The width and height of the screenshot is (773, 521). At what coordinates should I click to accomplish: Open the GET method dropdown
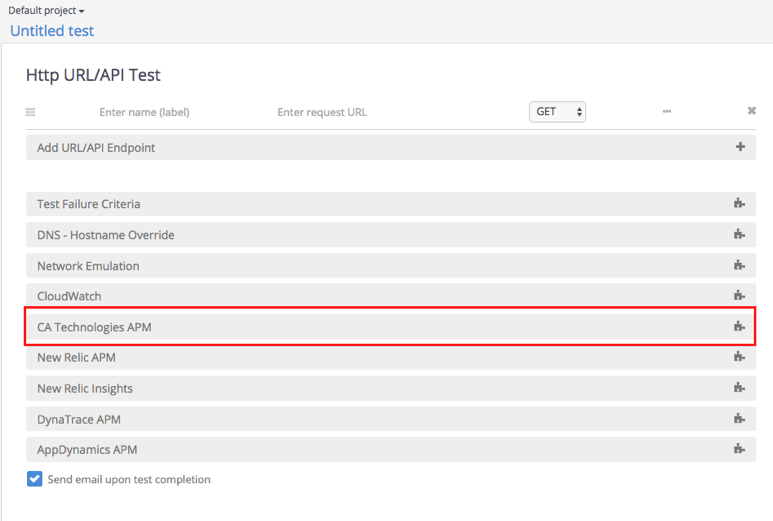[x=557, y=112]
